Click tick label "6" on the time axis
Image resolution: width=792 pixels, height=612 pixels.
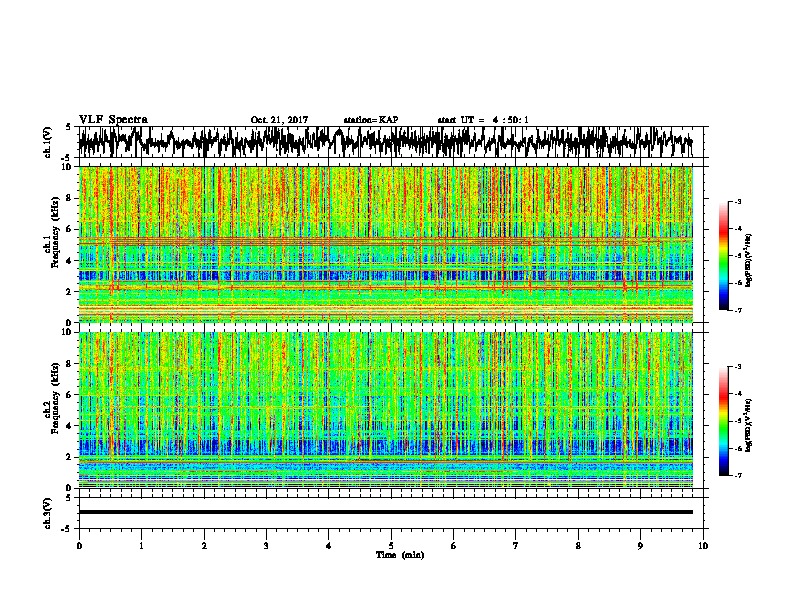(x=454, y=546)
